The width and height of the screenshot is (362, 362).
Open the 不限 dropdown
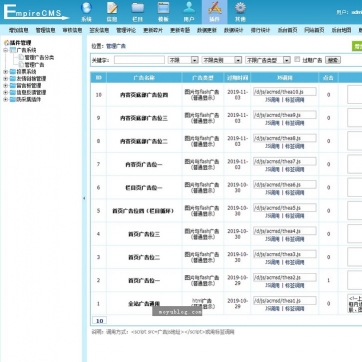click(x=183, y=60)
